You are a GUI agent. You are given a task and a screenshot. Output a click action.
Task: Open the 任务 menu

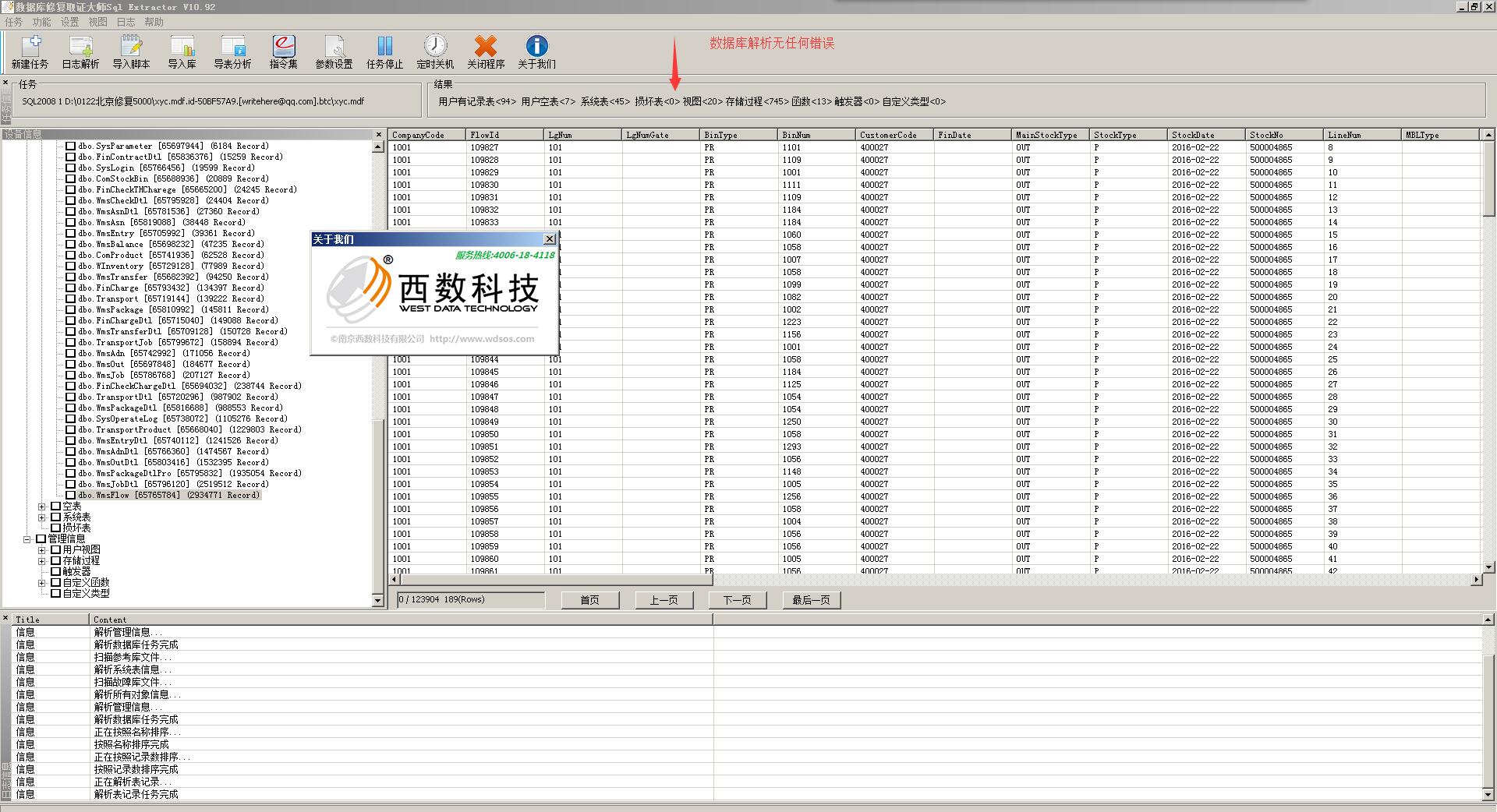pos(14,22)
